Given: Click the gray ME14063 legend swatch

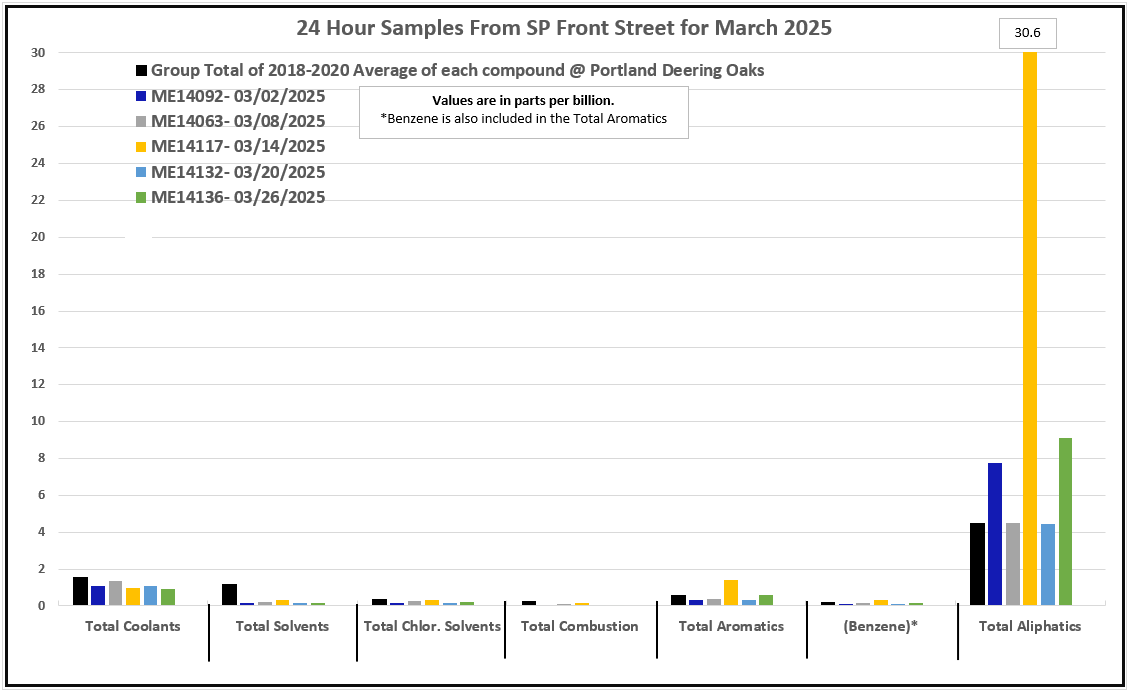Looking at the screenshot, I should (142, 122).
